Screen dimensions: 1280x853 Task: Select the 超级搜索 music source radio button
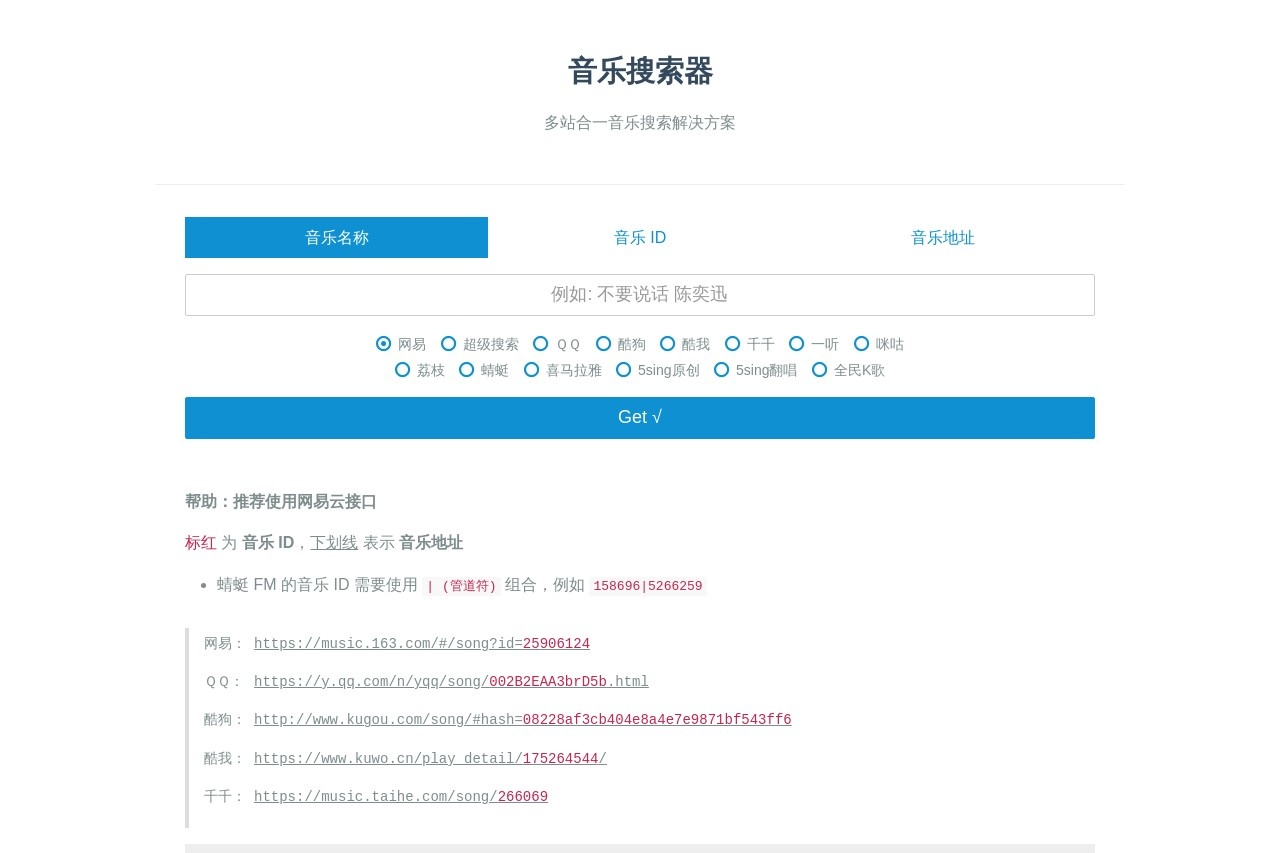click(x=449, y=344)
